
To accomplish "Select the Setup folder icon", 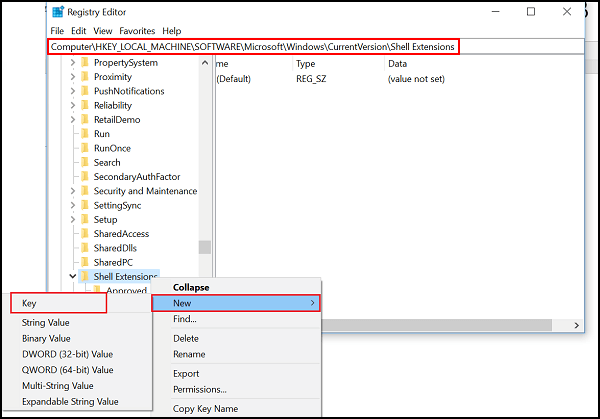I will pyautogui.click(x=85, y=219).
